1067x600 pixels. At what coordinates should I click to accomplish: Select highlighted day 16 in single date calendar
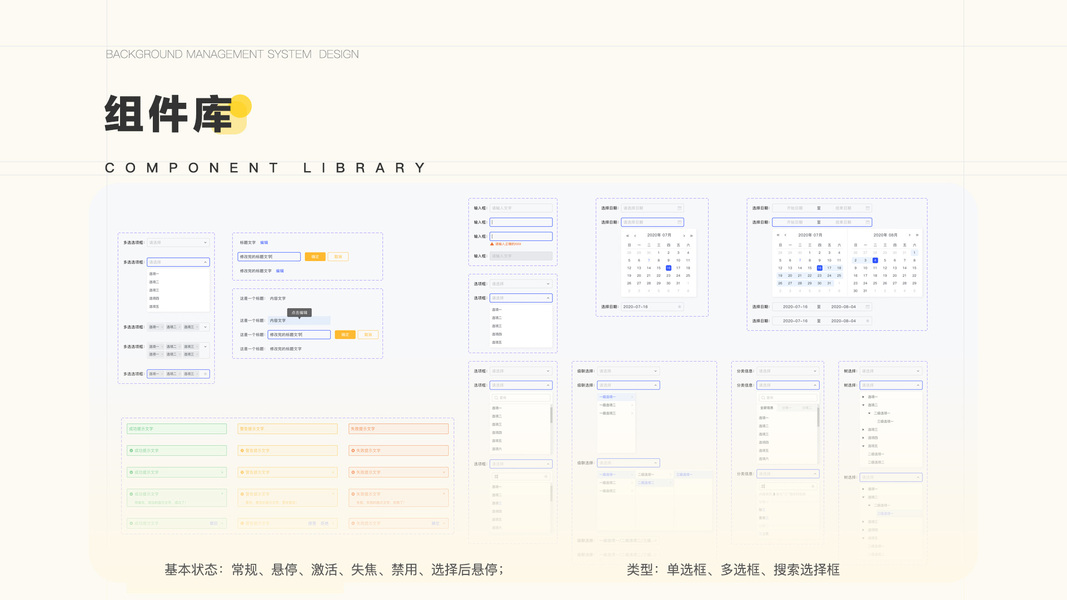pos(668,268)
